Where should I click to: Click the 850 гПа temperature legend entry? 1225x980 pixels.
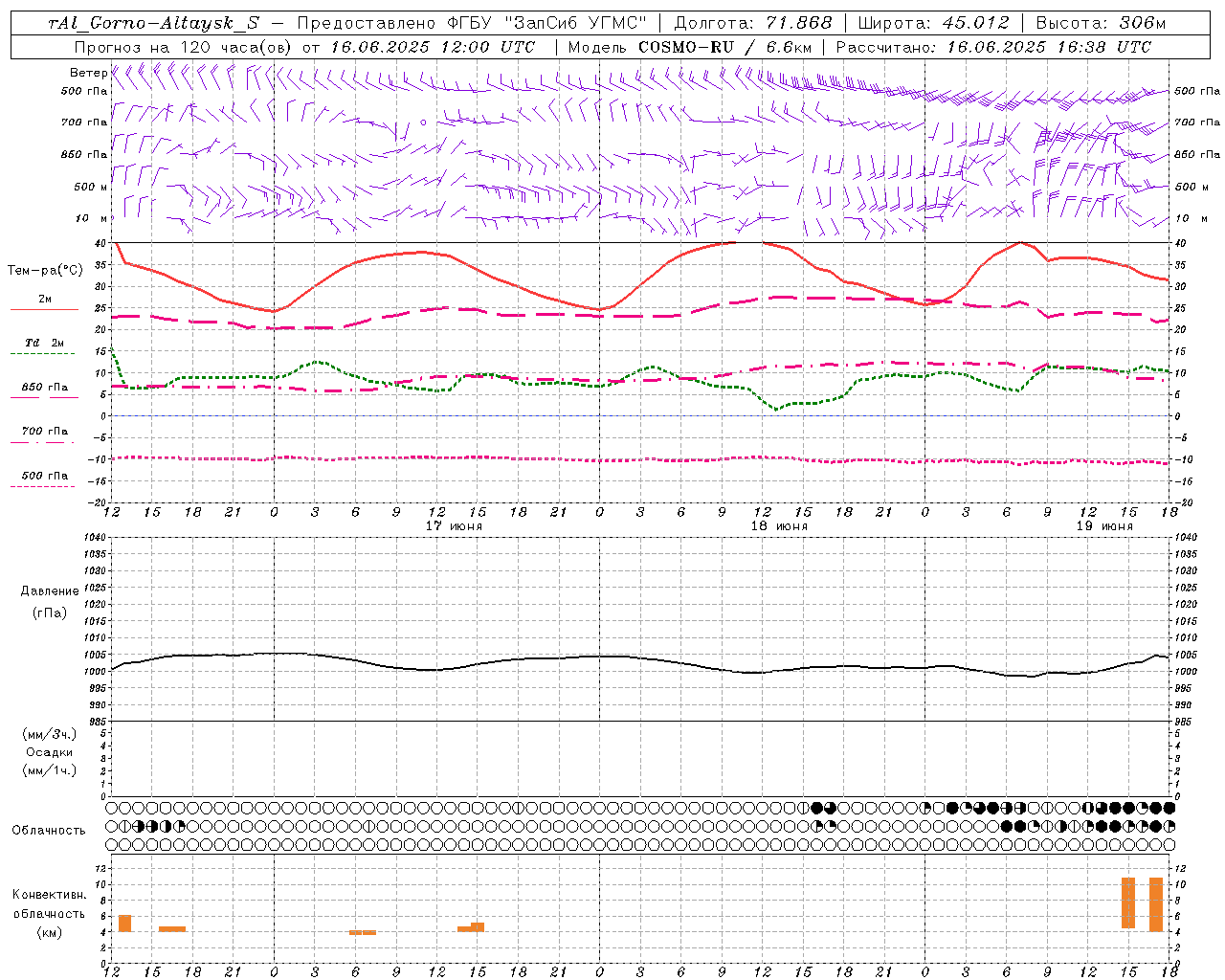coord(45,388)
